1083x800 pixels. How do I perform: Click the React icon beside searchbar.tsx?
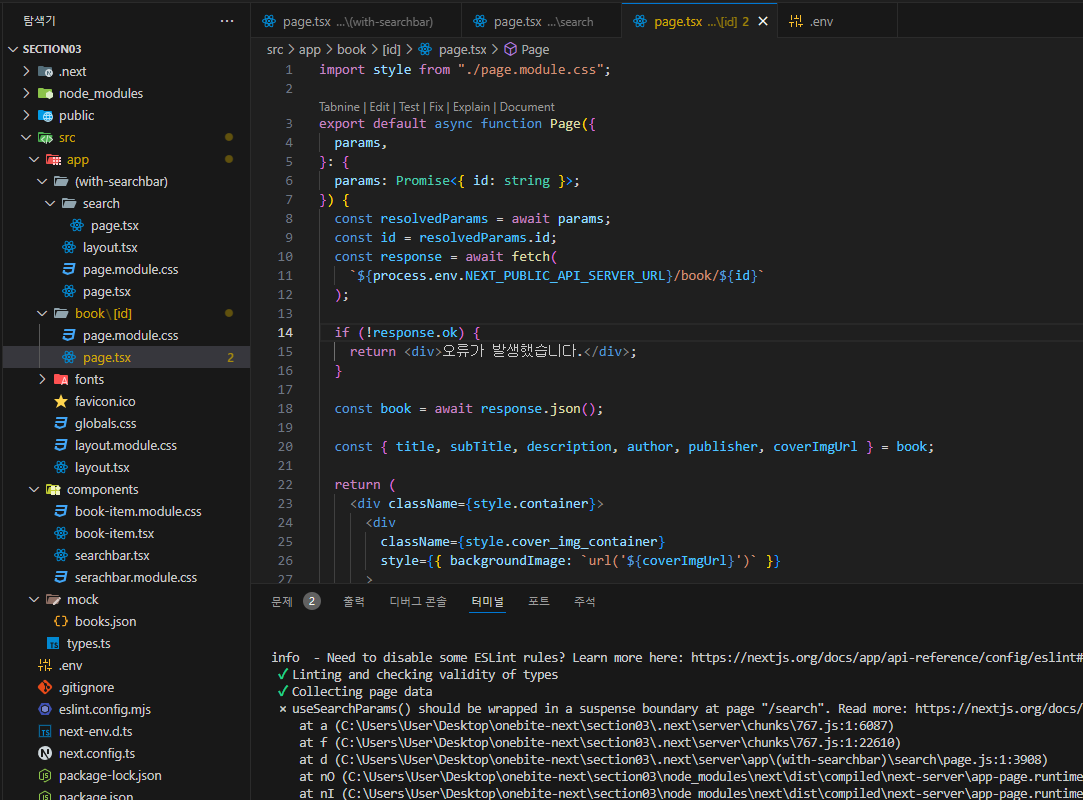tap(61, 555)
